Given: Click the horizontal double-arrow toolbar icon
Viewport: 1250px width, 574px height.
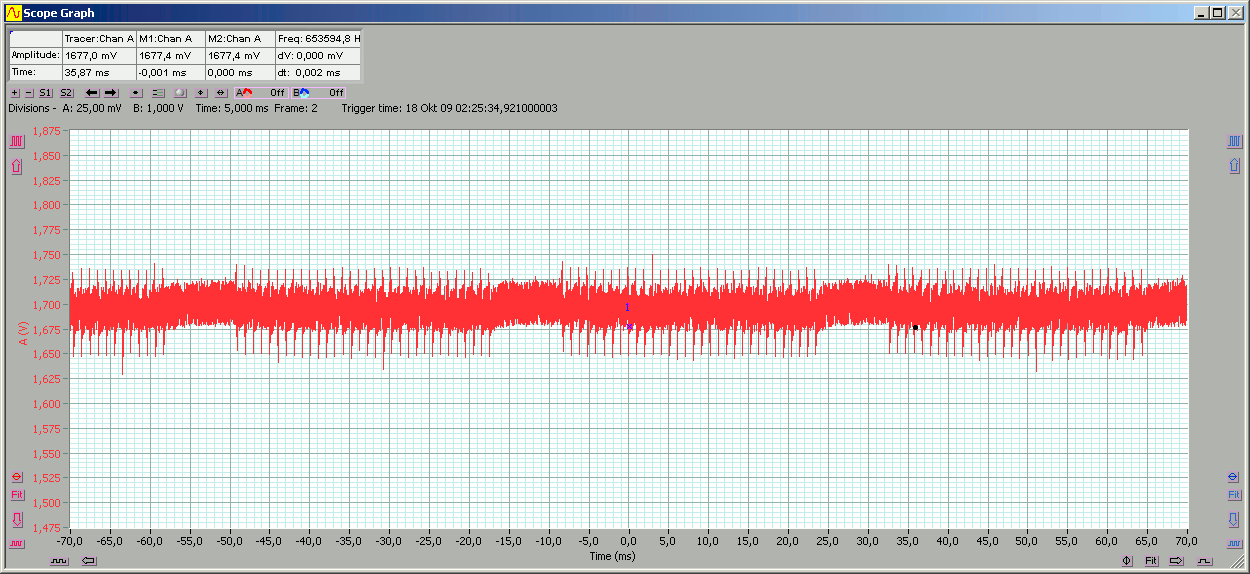Looking at the screenshot, I should click(x=221, y=92).
